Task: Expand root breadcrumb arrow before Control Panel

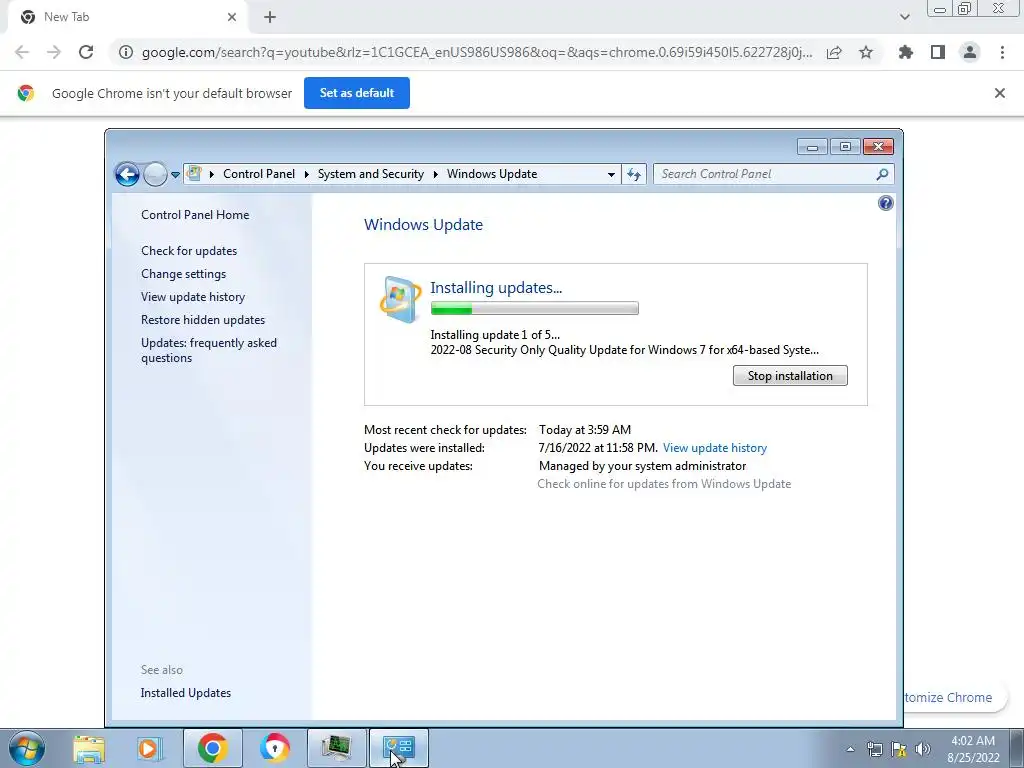Action: [212, 174]
